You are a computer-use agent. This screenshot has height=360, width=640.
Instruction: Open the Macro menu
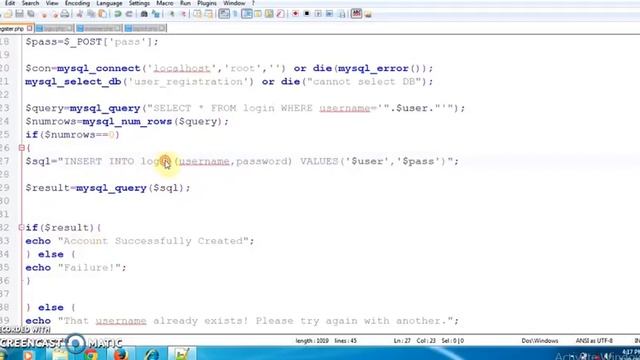tap(165, 3)
